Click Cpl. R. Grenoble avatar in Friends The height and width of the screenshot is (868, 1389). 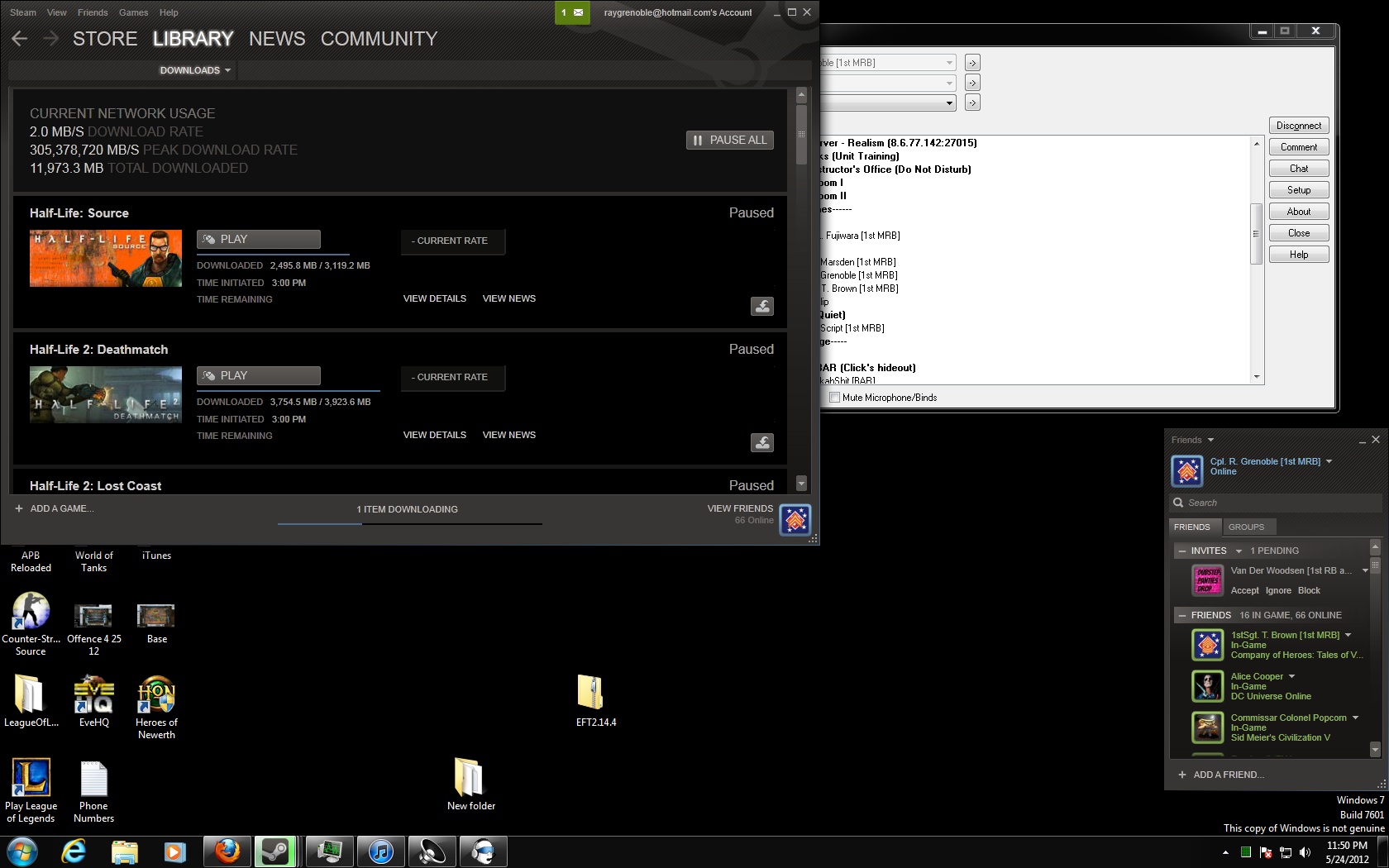pyautogui.click(x=1187, y=471)
